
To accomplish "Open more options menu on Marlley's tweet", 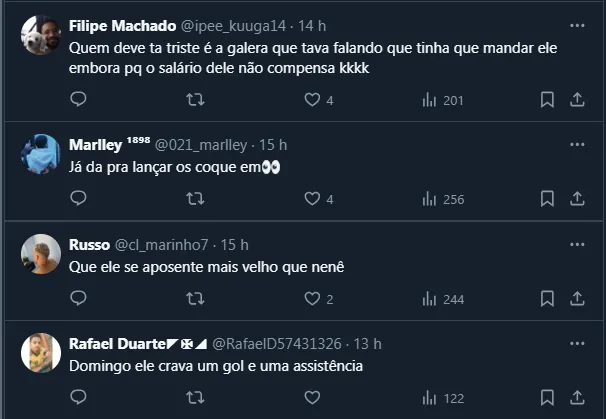I will (x=577, y=143).
